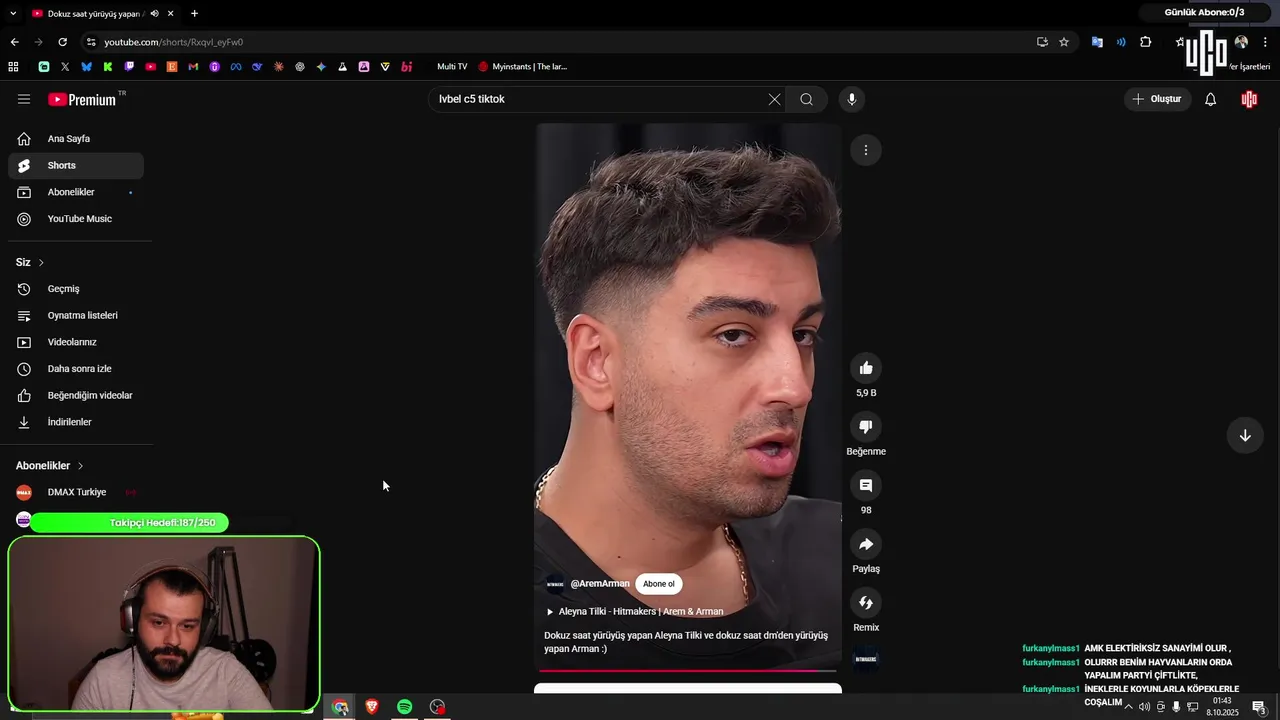Open the @AremArman channel link
Viewport: 1280px width, 720px height.
(600, 584)
